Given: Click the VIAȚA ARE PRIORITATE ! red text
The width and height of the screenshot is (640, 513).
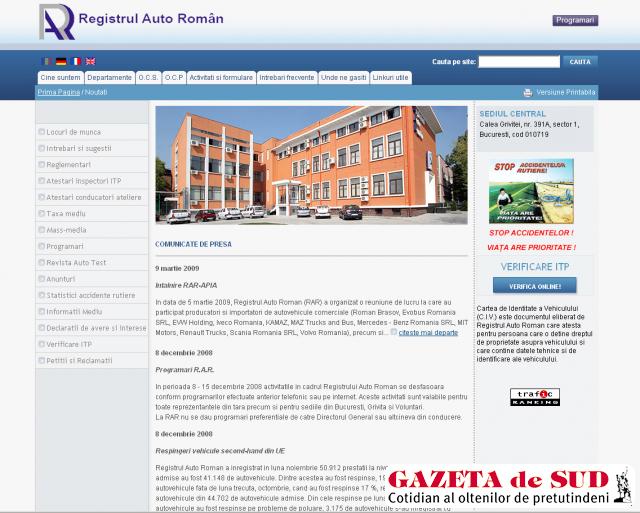Looking at the screenshot, I should (531, 247).
